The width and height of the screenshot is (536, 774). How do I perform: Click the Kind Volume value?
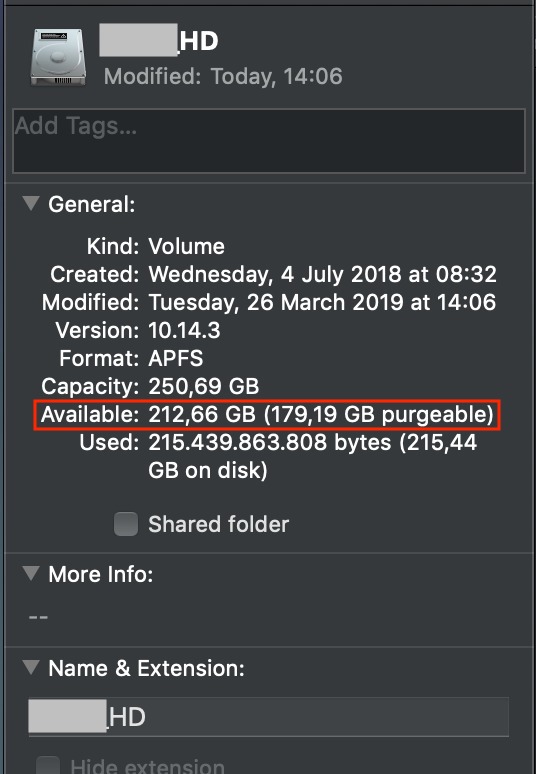pos(187,246)
